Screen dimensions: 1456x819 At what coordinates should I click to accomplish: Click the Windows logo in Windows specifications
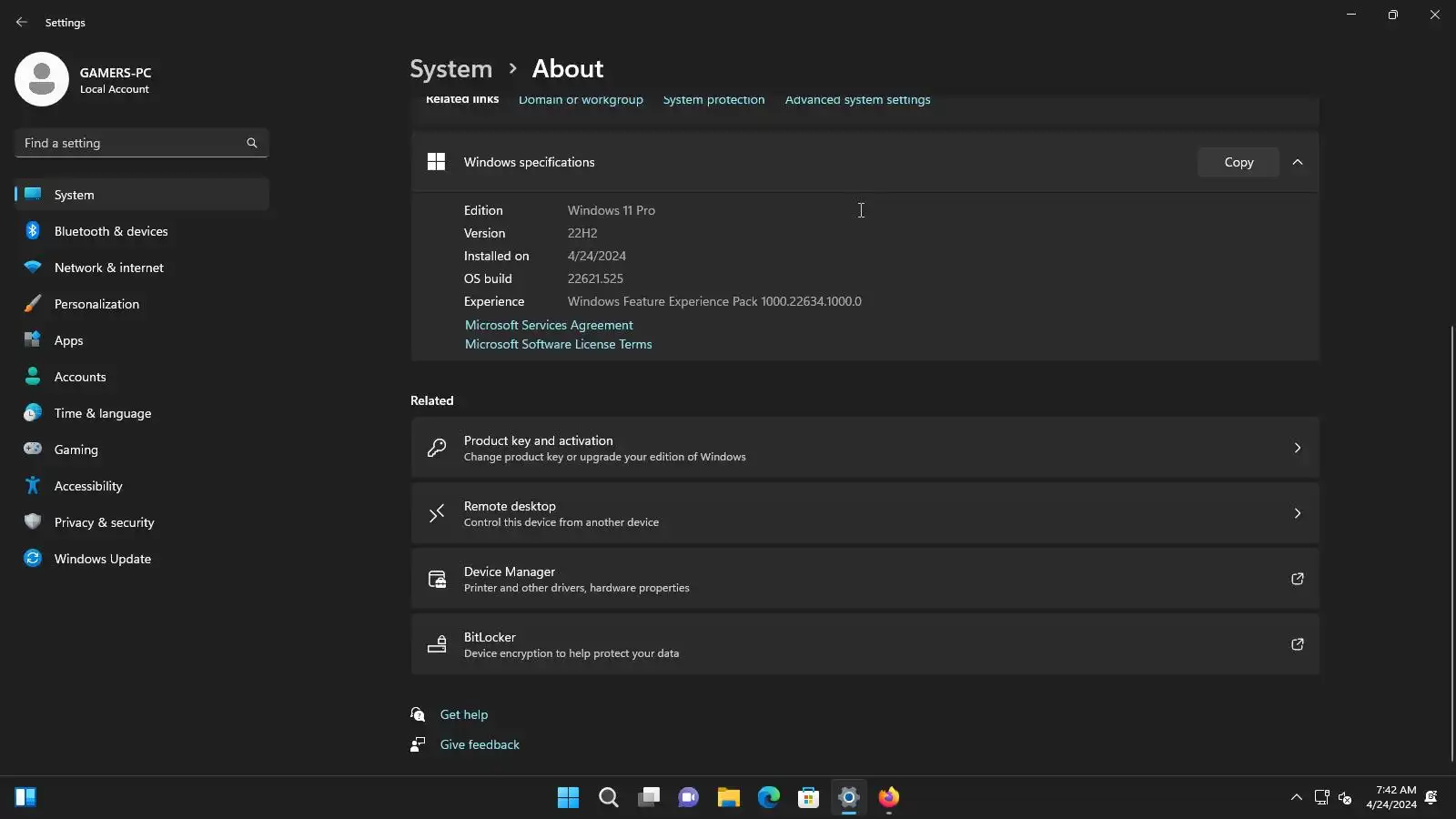pos(437,162)
